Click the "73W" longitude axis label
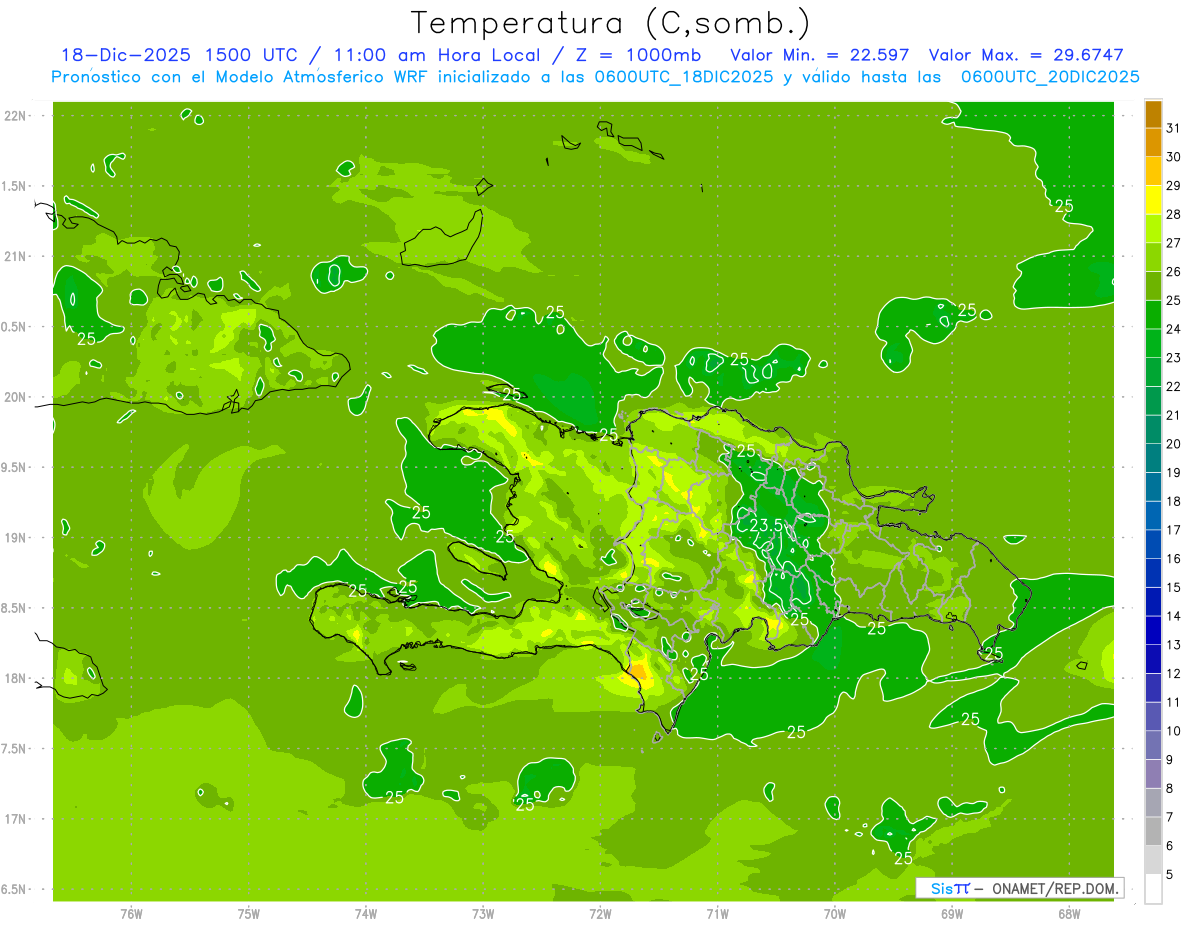This screenshot has width=1200, height=927. [483, 913]
